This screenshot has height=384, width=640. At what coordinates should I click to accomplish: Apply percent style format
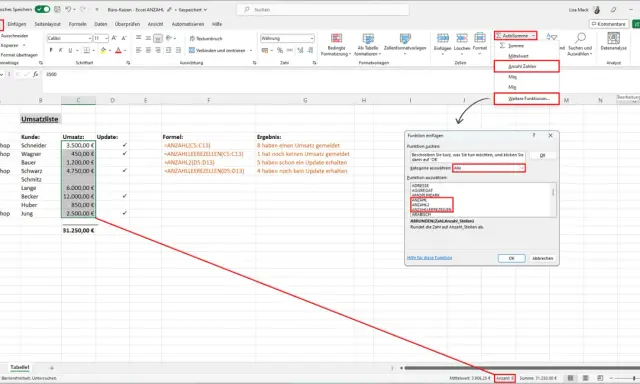pyautogui.click(x=280, y=50)
